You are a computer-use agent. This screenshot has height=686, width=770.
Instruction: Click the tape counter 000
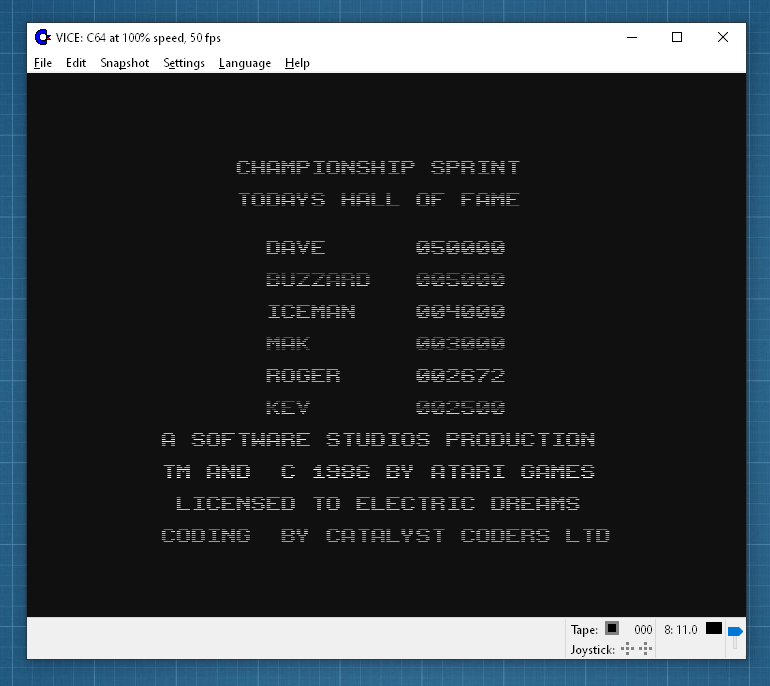pyautogui.click(x=643, y=630)
